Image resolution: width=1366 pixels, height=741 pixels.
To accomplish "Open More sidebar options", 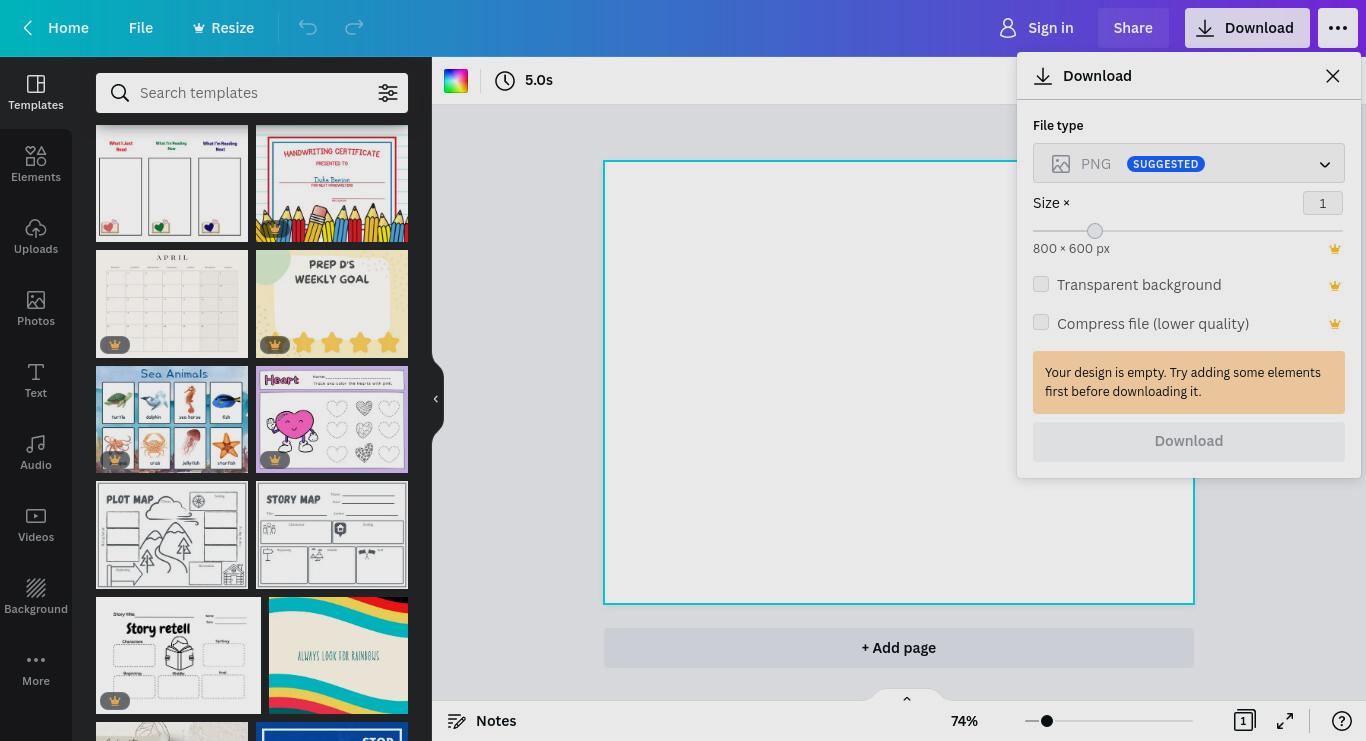I will (x=36, y=668).
